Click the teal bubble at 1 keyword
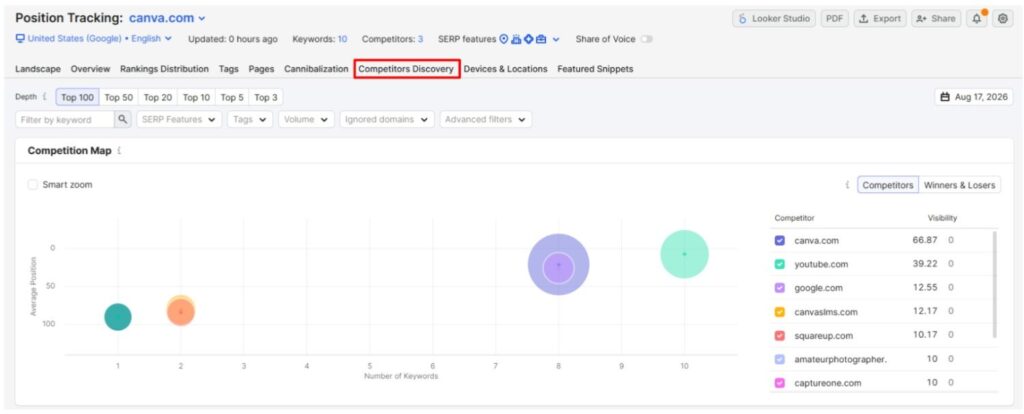The height and width of the screenshot is (414, 1024). click(118, 317)
